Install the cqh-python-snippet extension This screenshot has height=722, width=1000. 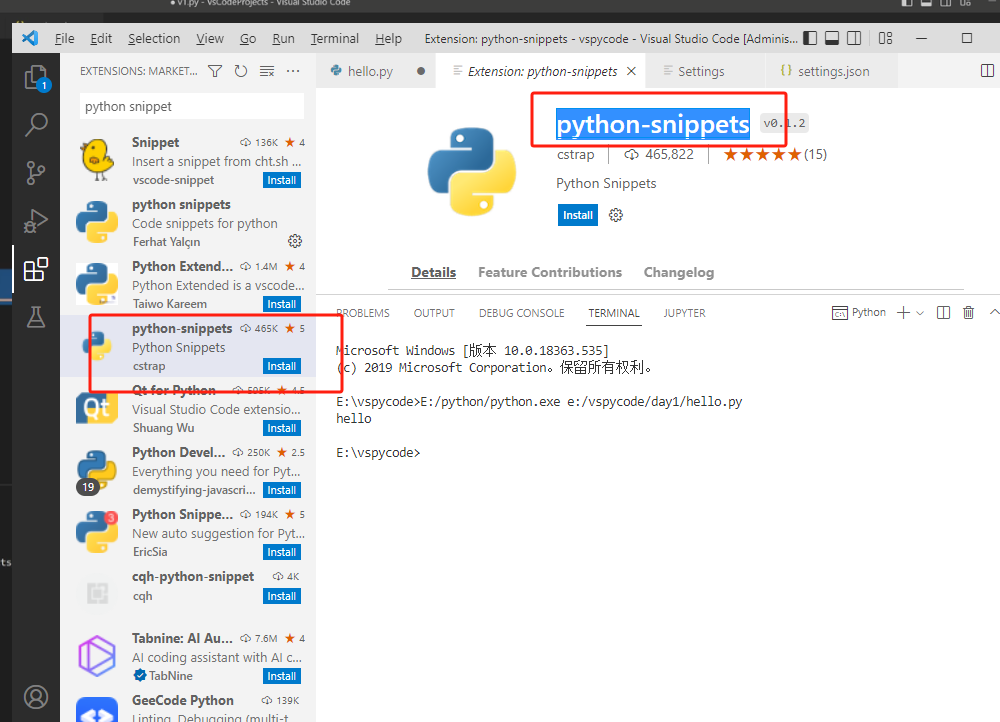pyautogui.click(x=281, y=596)
